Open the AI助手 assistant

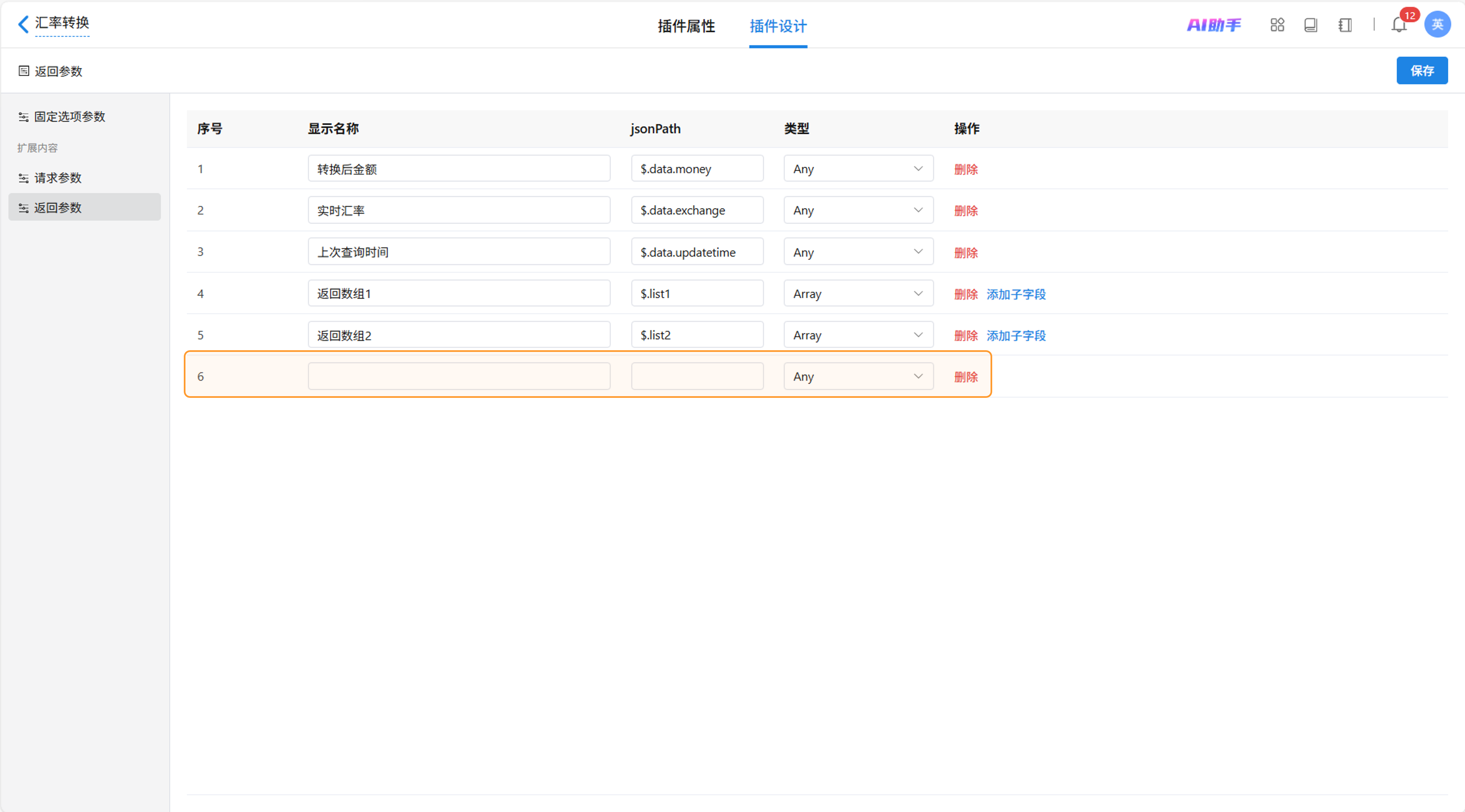[1214, 25]
